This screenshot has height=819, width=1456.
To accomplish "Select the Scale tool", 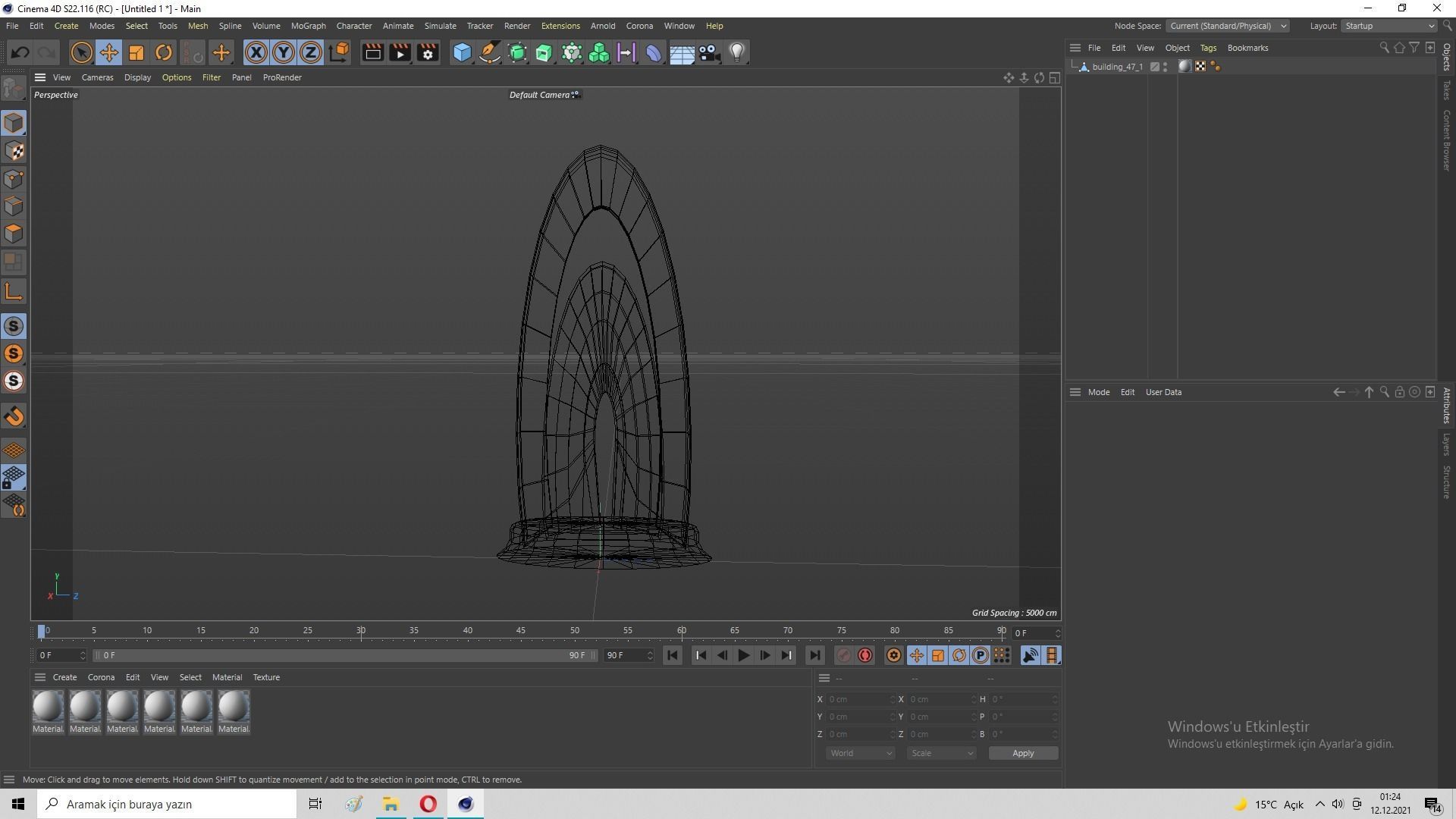I will point(136,52).
